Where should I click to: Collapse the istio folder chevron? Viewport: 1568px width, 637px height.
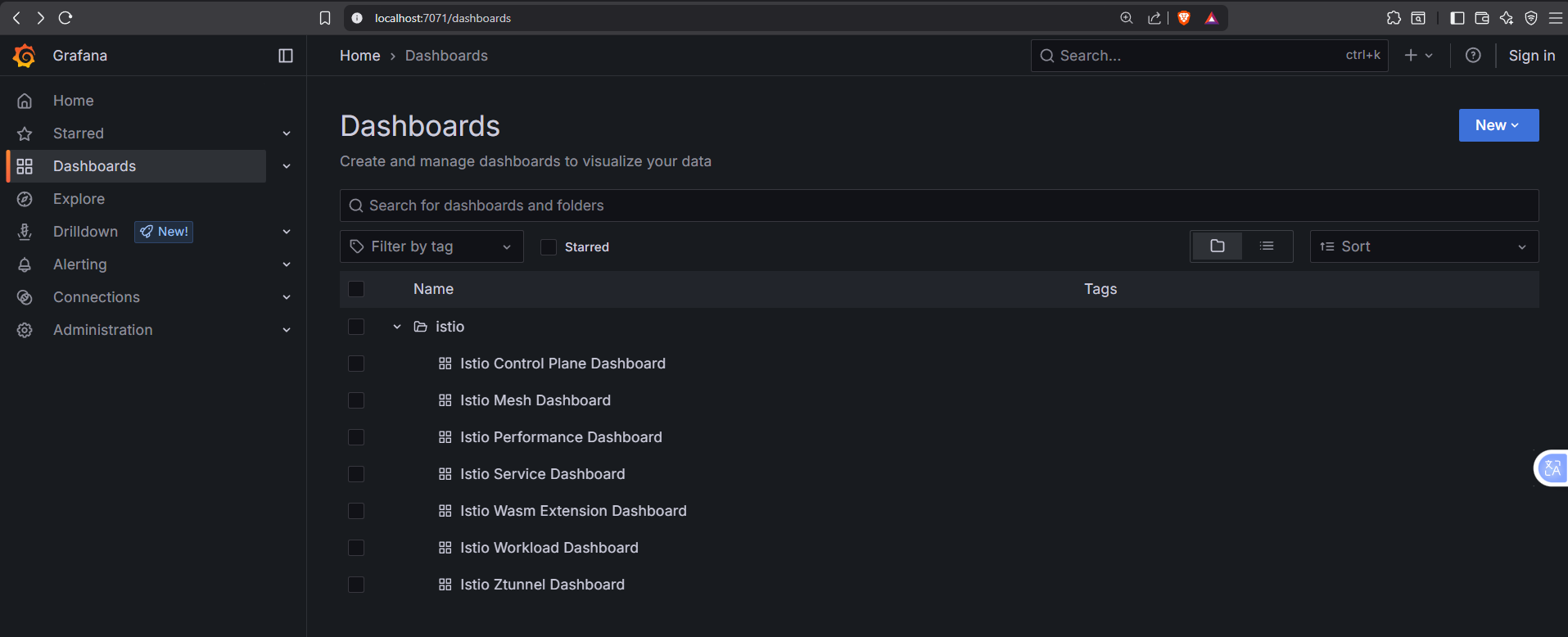pyautogui.click(x=397, y=327)
